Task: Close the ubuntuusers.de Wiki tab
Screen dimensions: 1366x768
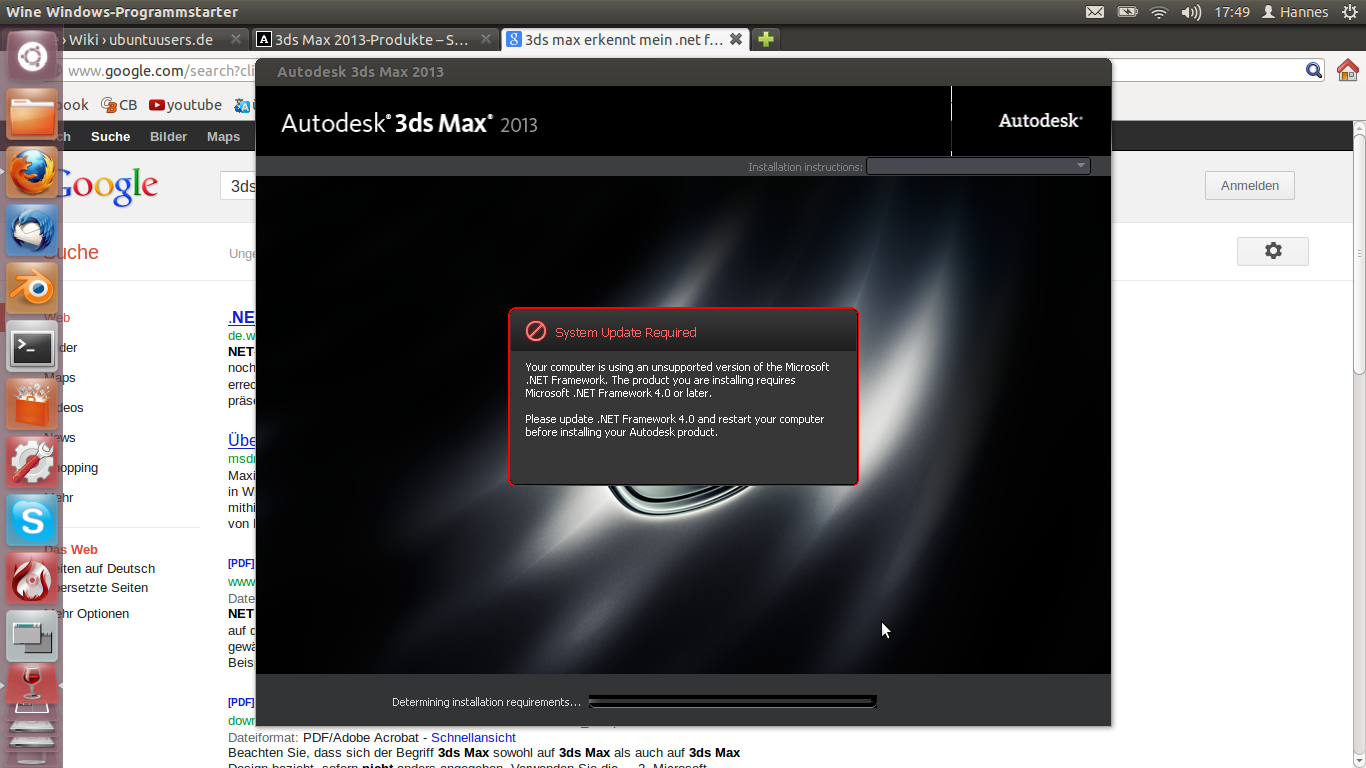Action: 236,39
